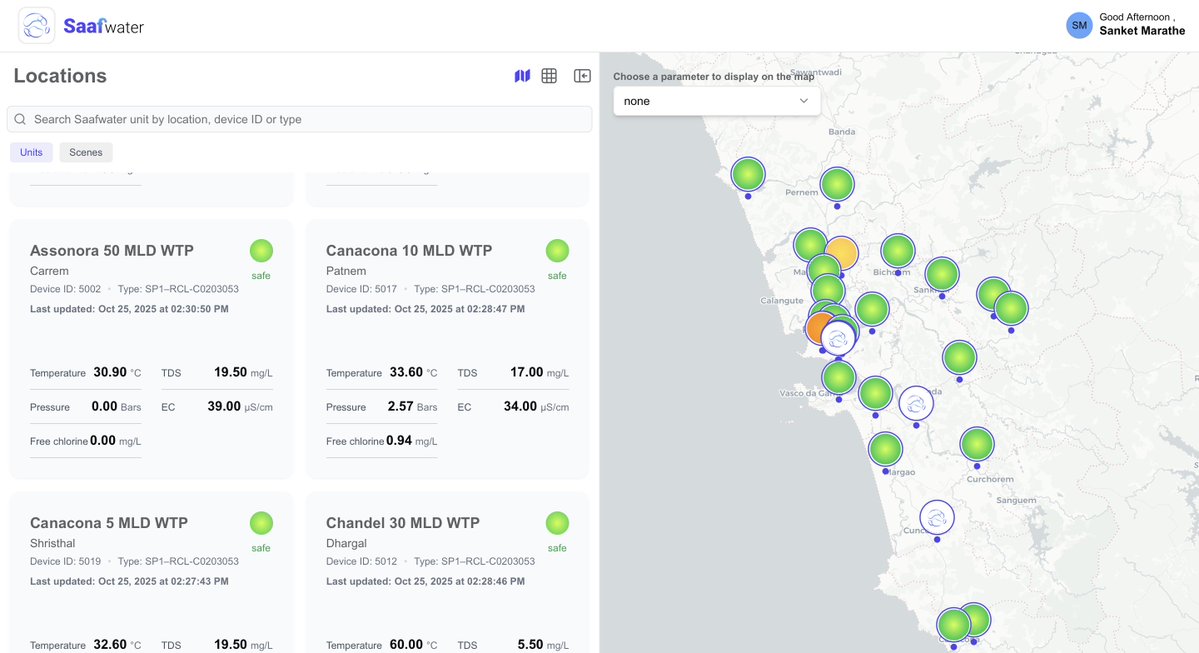Screen dimensions: 1199x653
Task: Click Chandel 30 MLD WTP safe status indicator
Action: point(557,523)
